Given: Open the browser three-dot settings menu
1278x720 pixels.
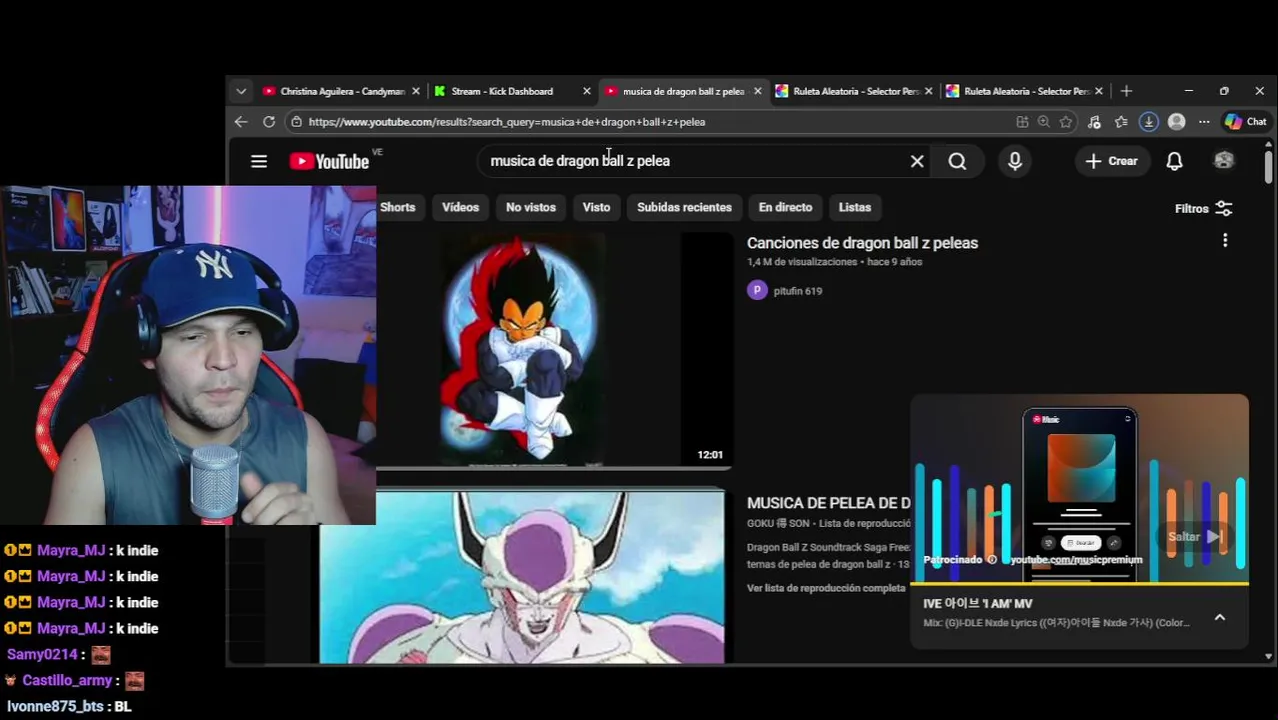Looking at the screenshot, I should coord(1204,122).
